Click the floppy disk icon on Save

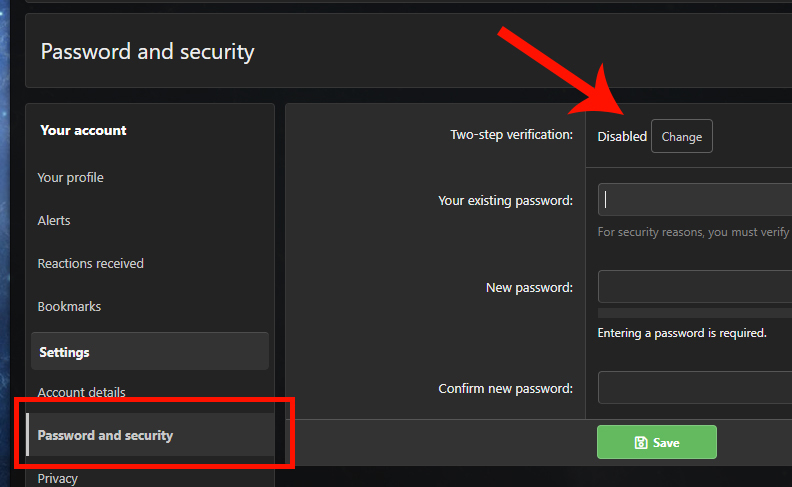point(640,443)
